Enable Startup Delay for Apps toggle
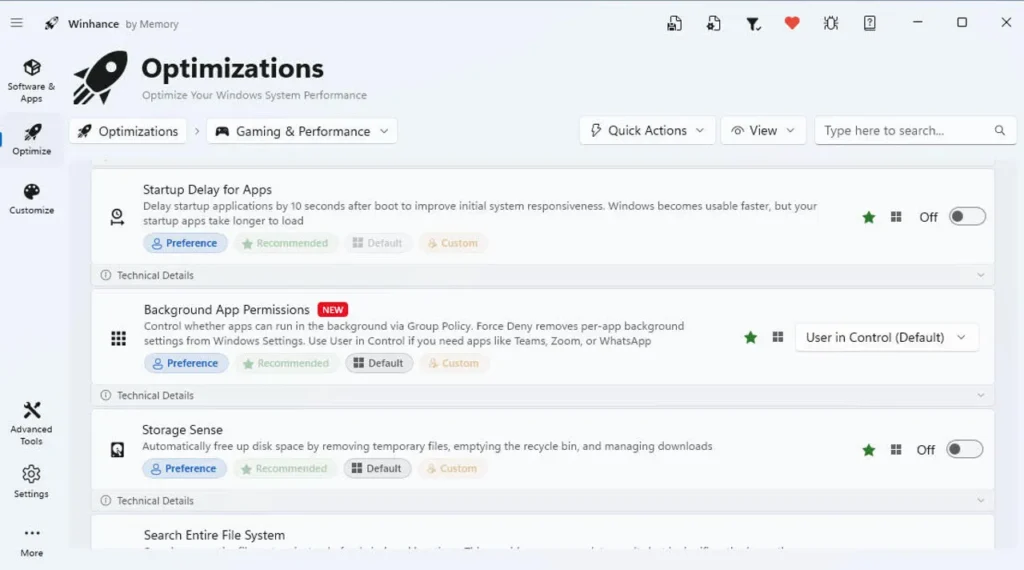This screenshot has width=1024, height=570. (x=967, y=217)
